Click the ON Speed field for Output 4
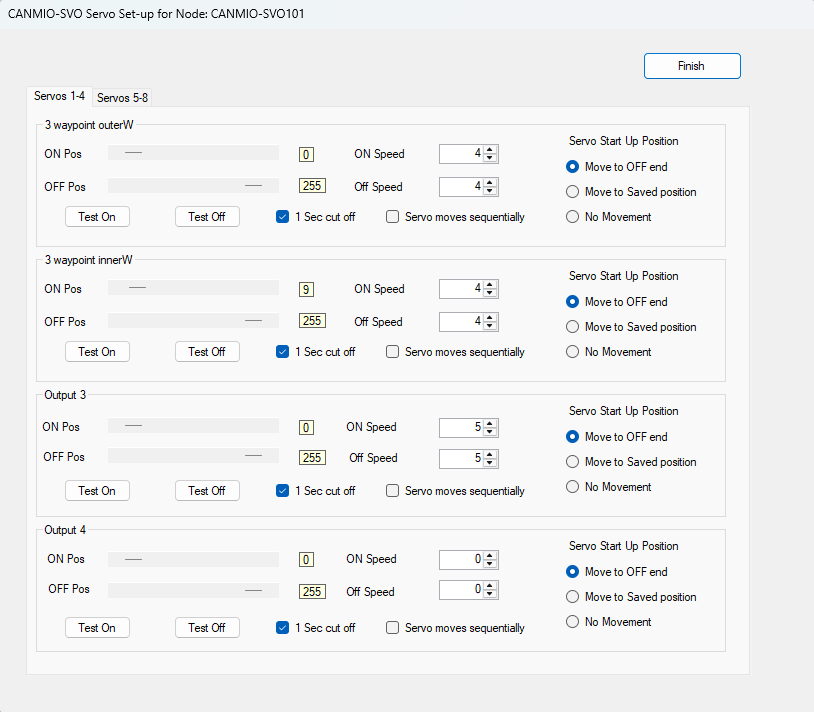 click(x=461, y=560)
